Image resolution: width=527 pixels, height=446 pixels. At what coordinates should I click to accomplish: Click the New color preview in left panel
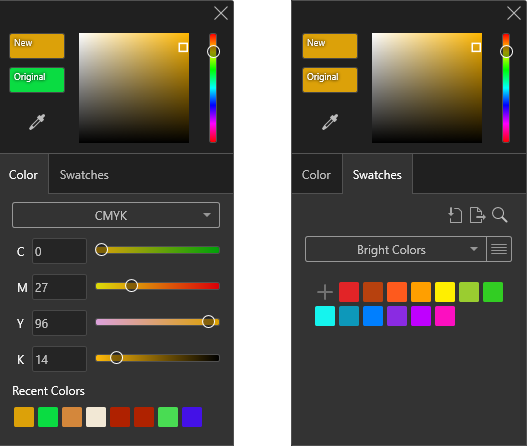[x=37, y=46]
